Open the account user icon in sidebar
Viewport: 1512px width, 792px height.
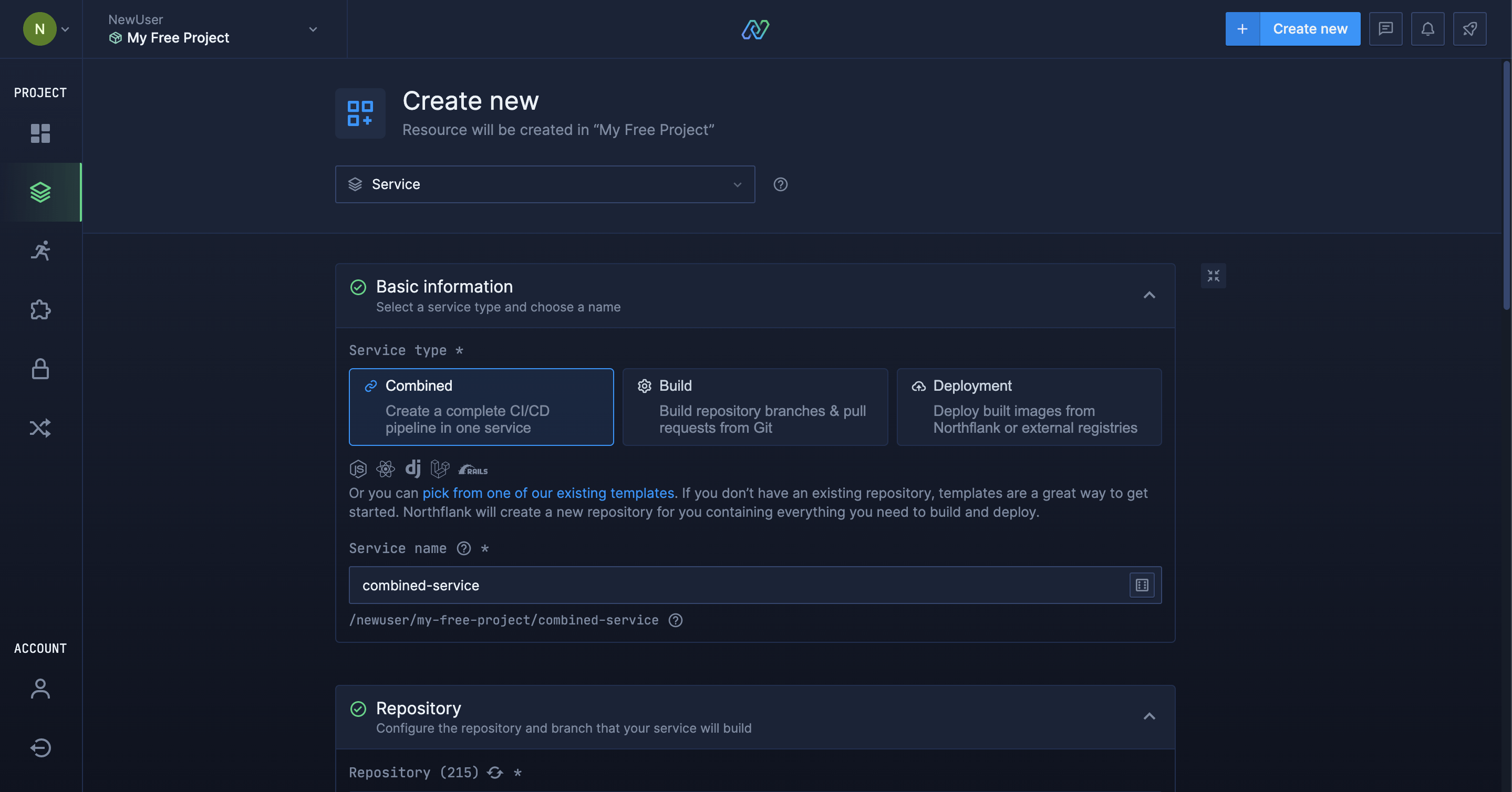point(40,688)
